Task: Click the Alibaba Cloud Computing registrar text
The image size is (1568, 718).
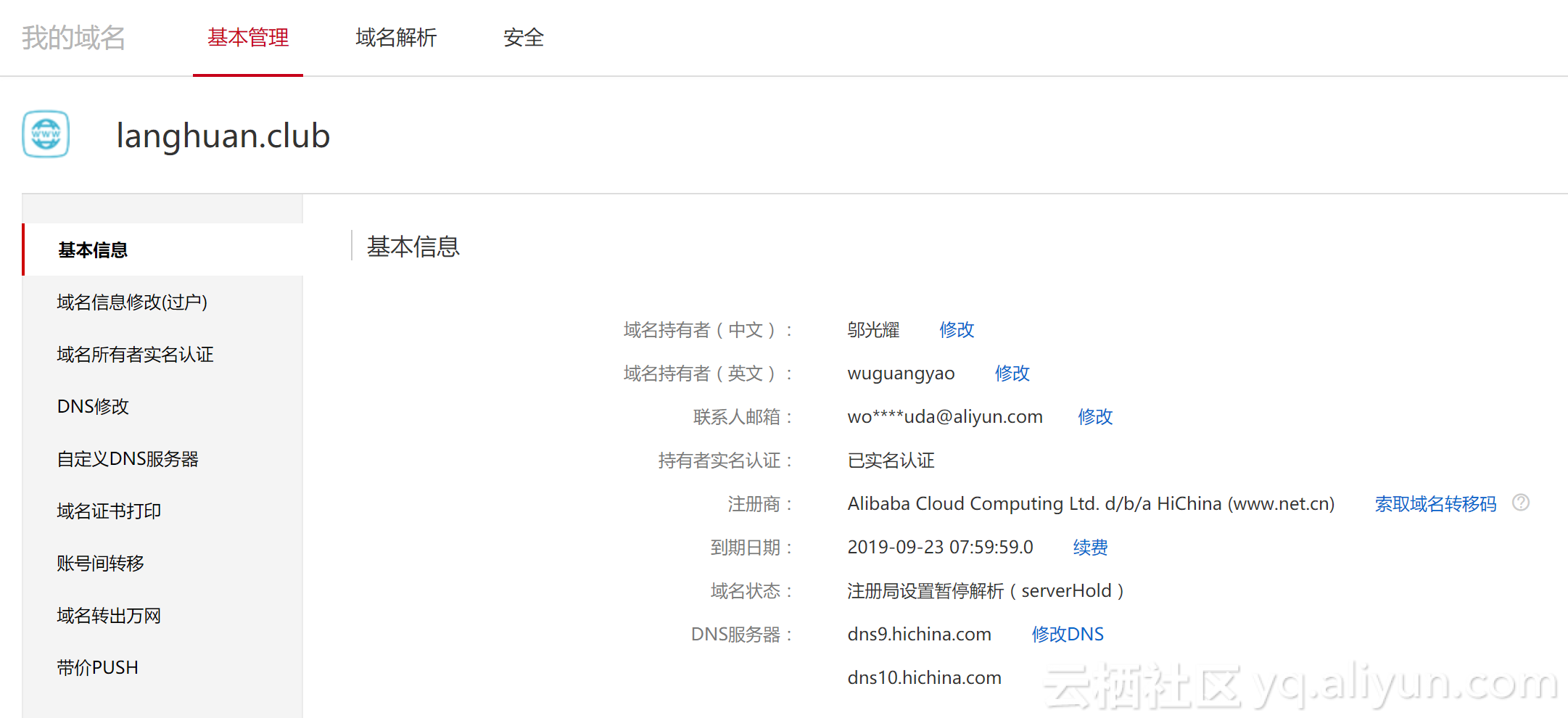Action: (1091, 504)
